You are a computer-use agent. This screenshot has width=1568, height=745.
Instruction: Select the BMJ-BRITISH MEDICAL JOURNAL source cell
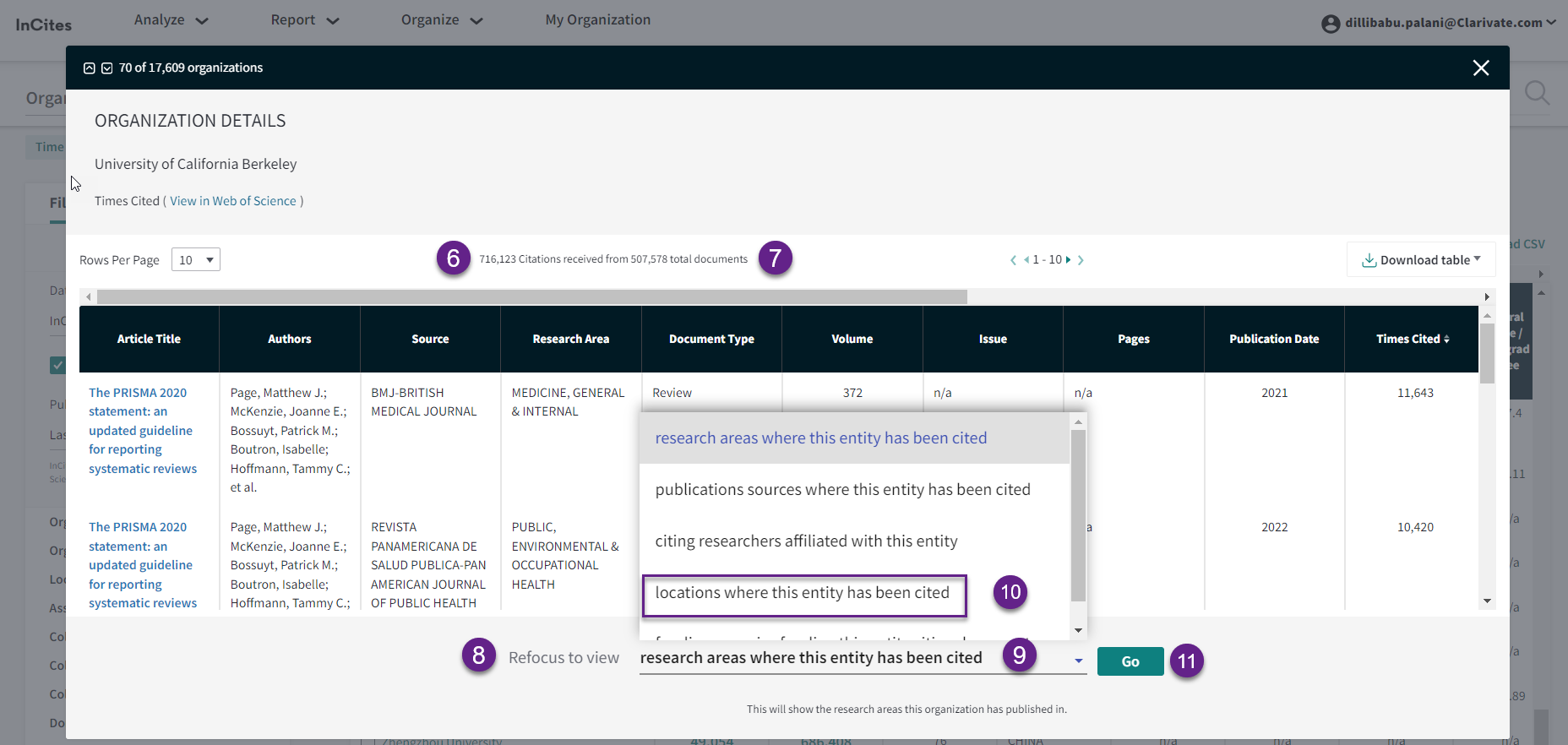[x=424, y=402]
